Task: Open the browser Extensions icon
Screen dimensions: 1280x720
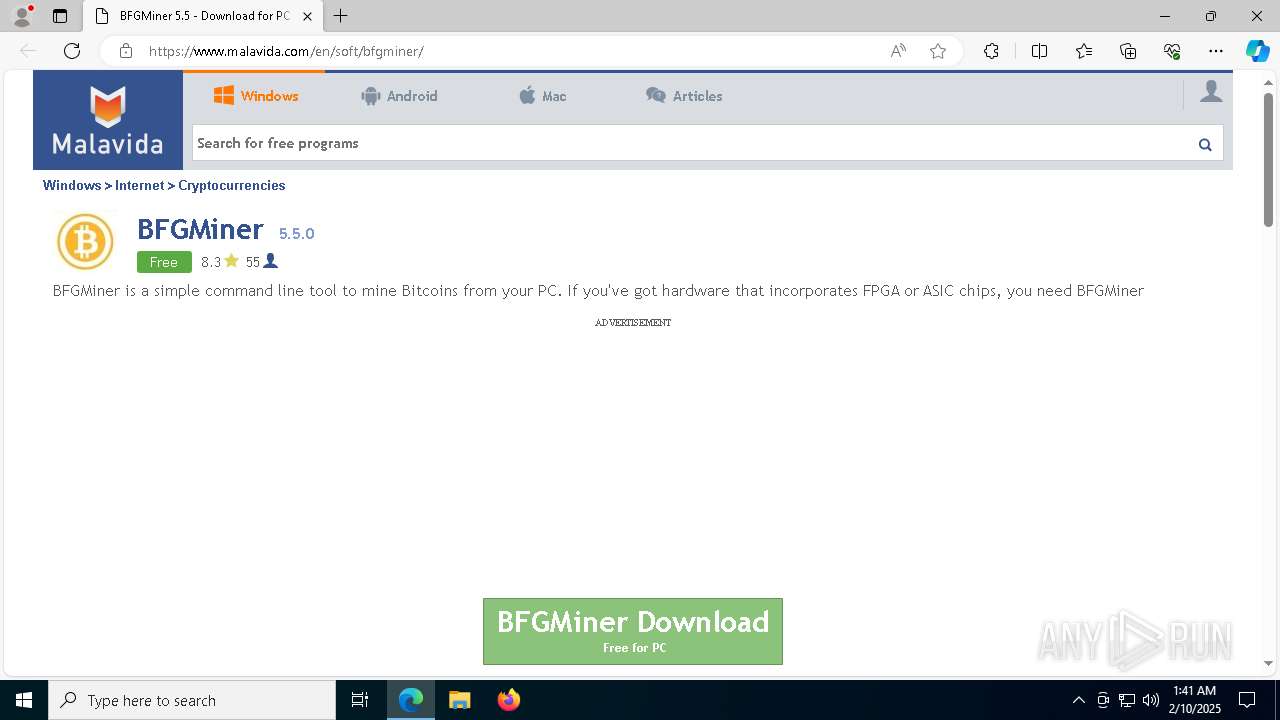Action: click(991, 51)
